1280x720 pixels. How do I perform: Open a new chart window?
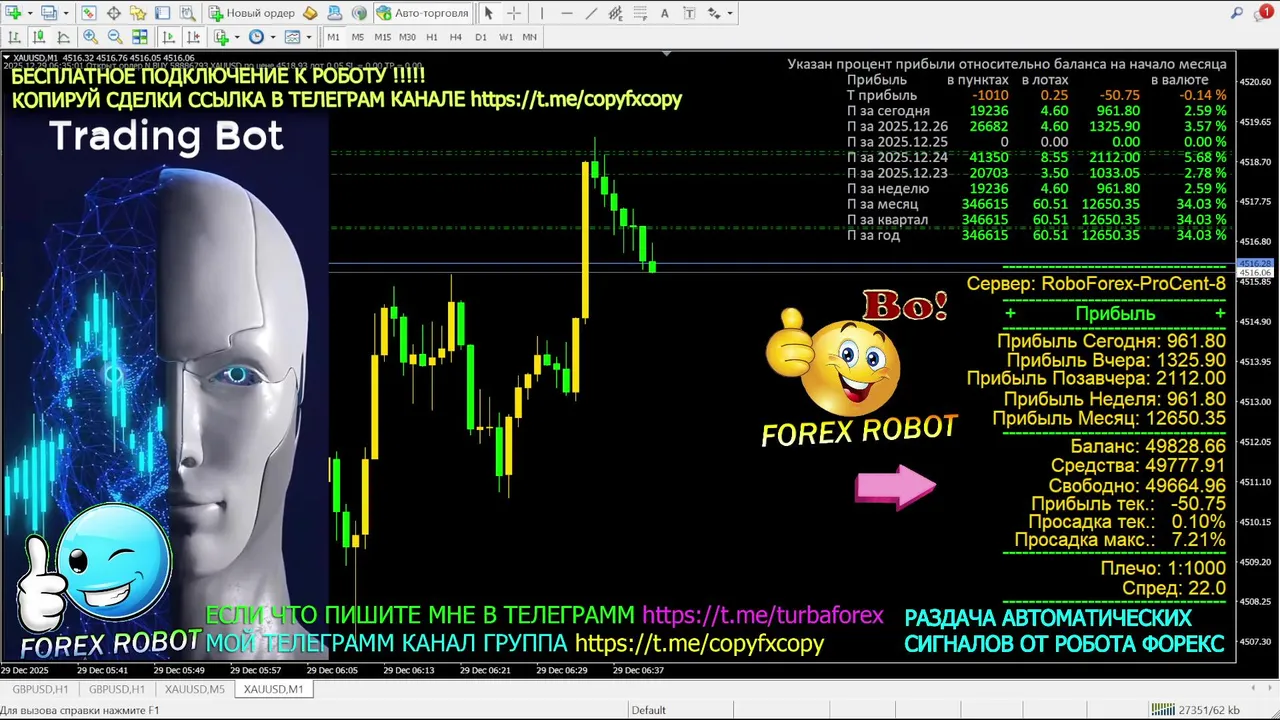click(x=14, y=13)
